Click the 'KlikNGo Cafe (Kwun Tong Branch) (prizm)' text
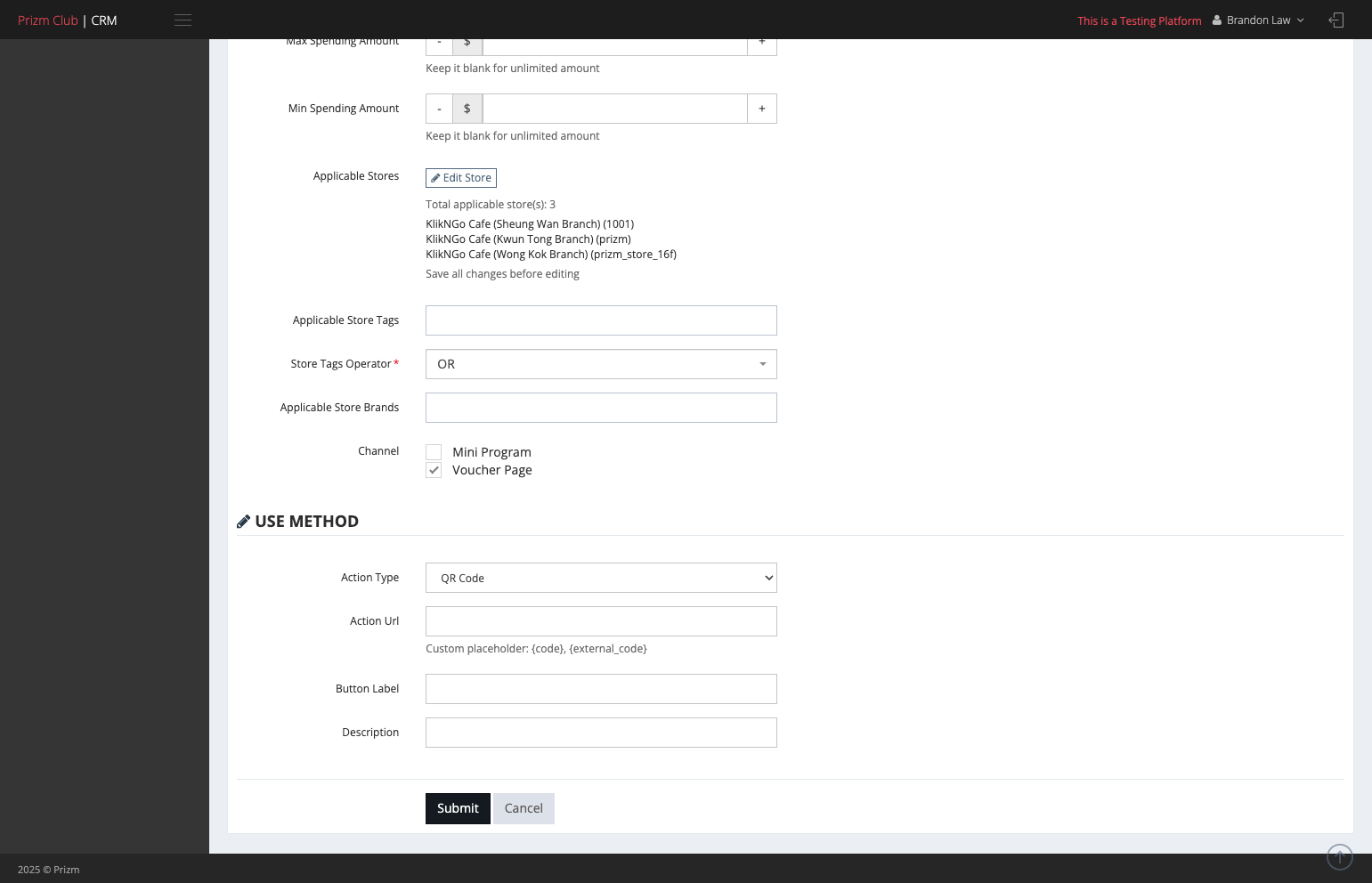 (x=528, y=239)
